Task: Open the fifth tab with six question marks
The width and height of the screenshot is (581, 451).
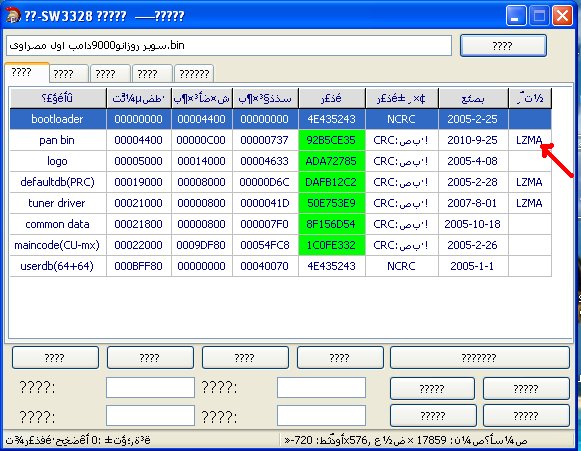Action: tap(194, 73)
